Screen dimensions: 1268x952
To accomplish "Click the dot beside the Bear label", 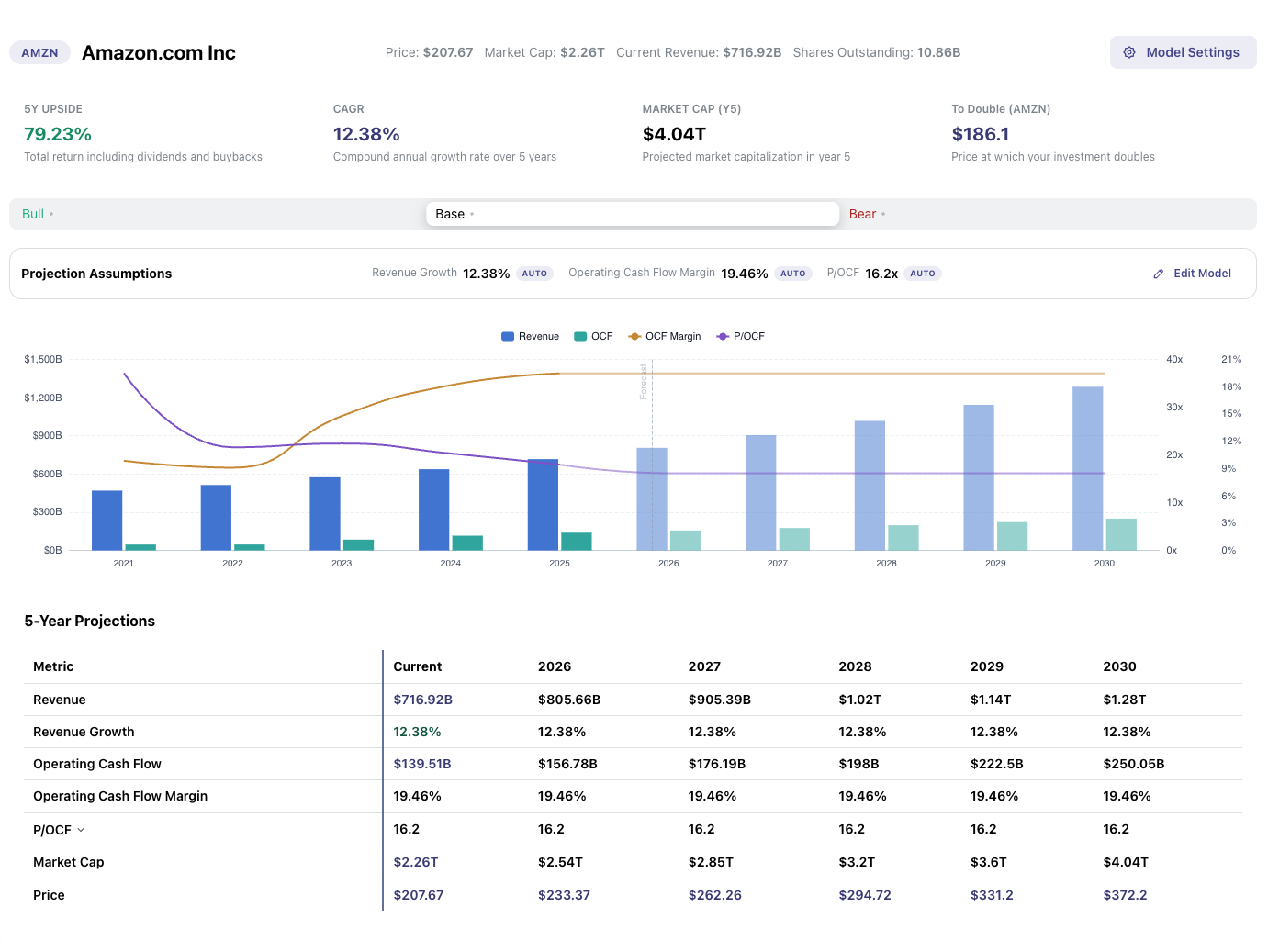I will [883, 214].
